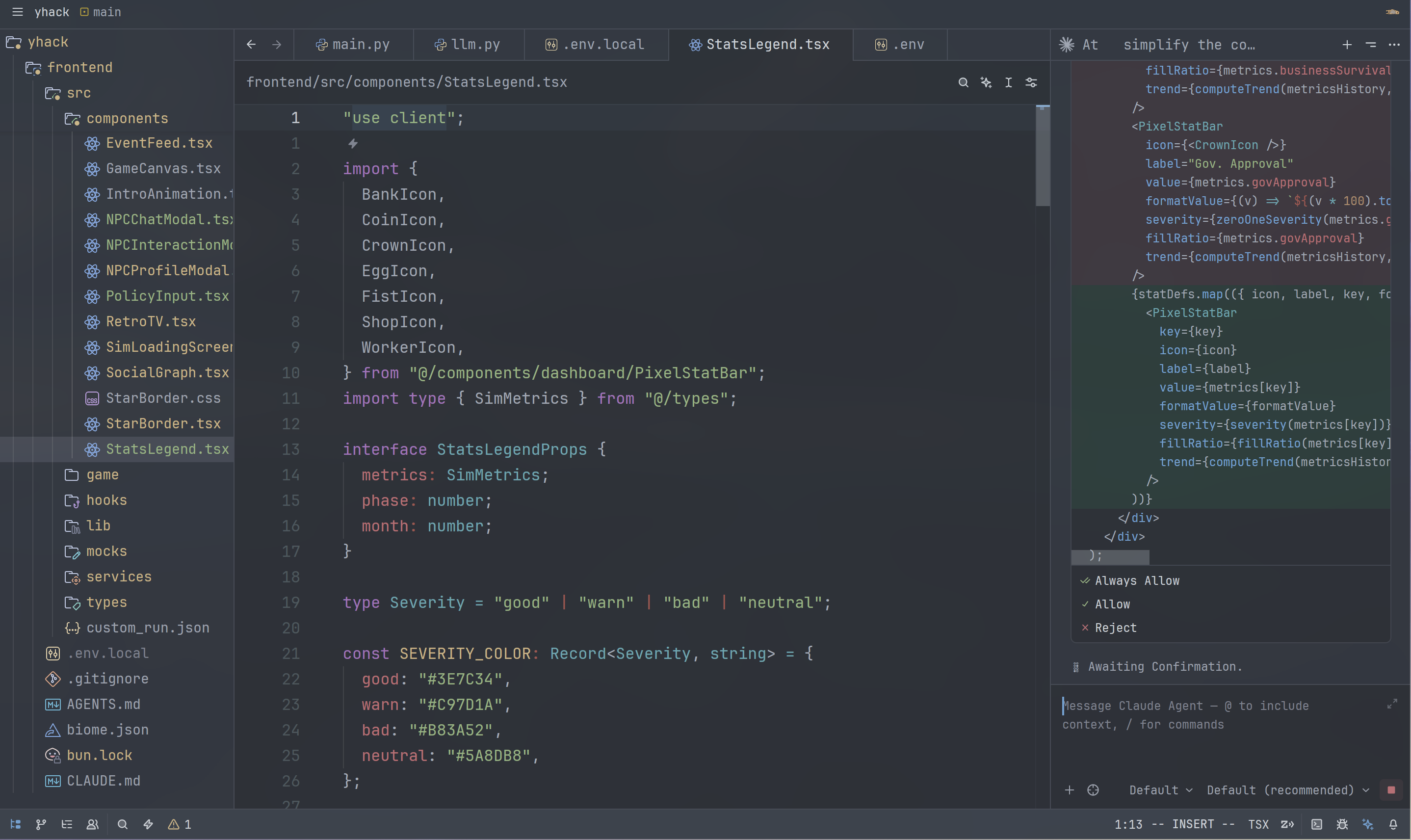Click buffer search icon in editor toolbar
Image resolution: width=1411 pixels, height=840 pixels.
[x=963, y=82]
